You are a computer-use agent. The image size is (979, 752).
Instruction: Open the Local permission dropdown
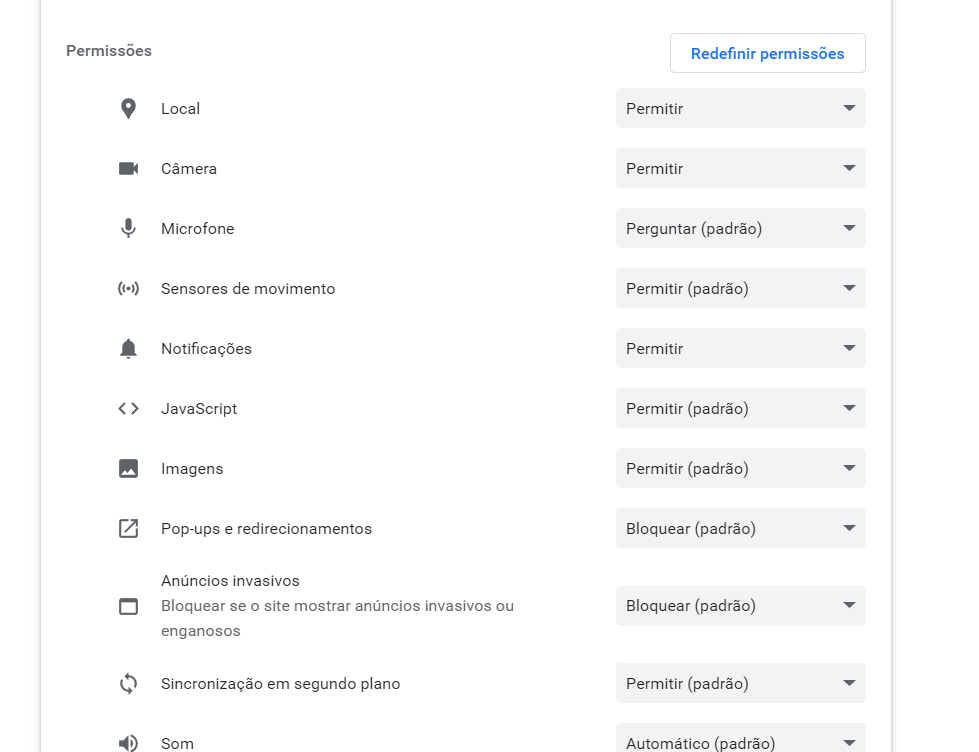740,108
